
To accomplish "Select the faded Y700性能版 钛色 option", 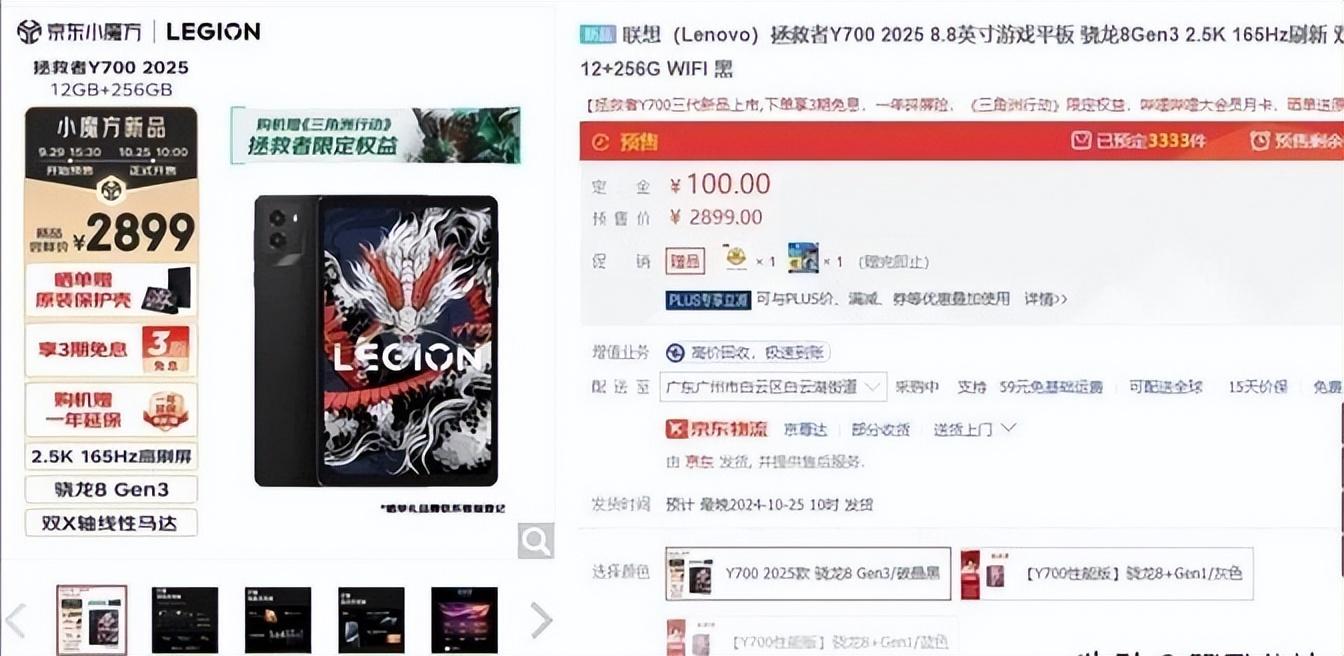I will tap(808, 636).
